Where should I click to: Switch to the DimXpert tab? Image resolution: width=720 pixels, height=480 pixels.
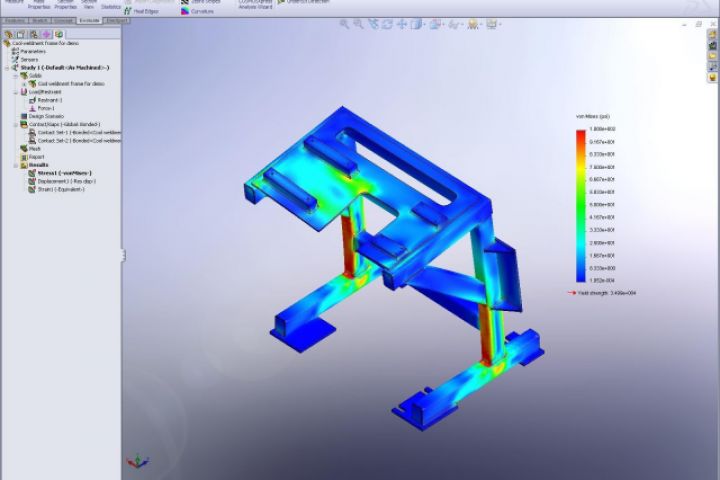pyautogui.click(x=116, y=21)
